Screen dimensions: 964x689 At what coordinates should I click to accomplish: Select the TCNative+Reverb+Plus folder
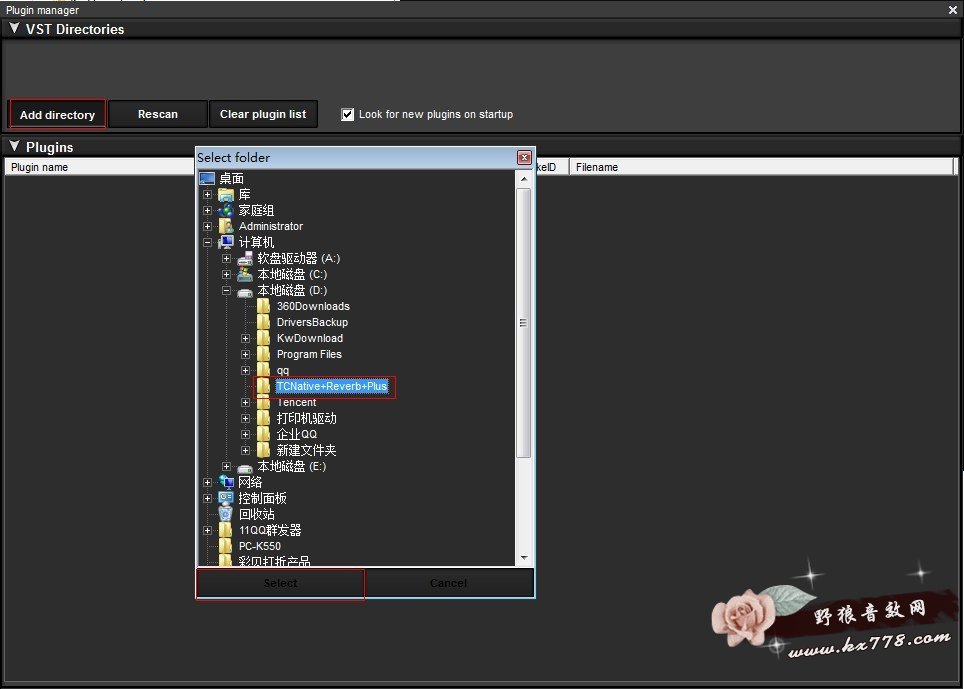click(332, 386)
